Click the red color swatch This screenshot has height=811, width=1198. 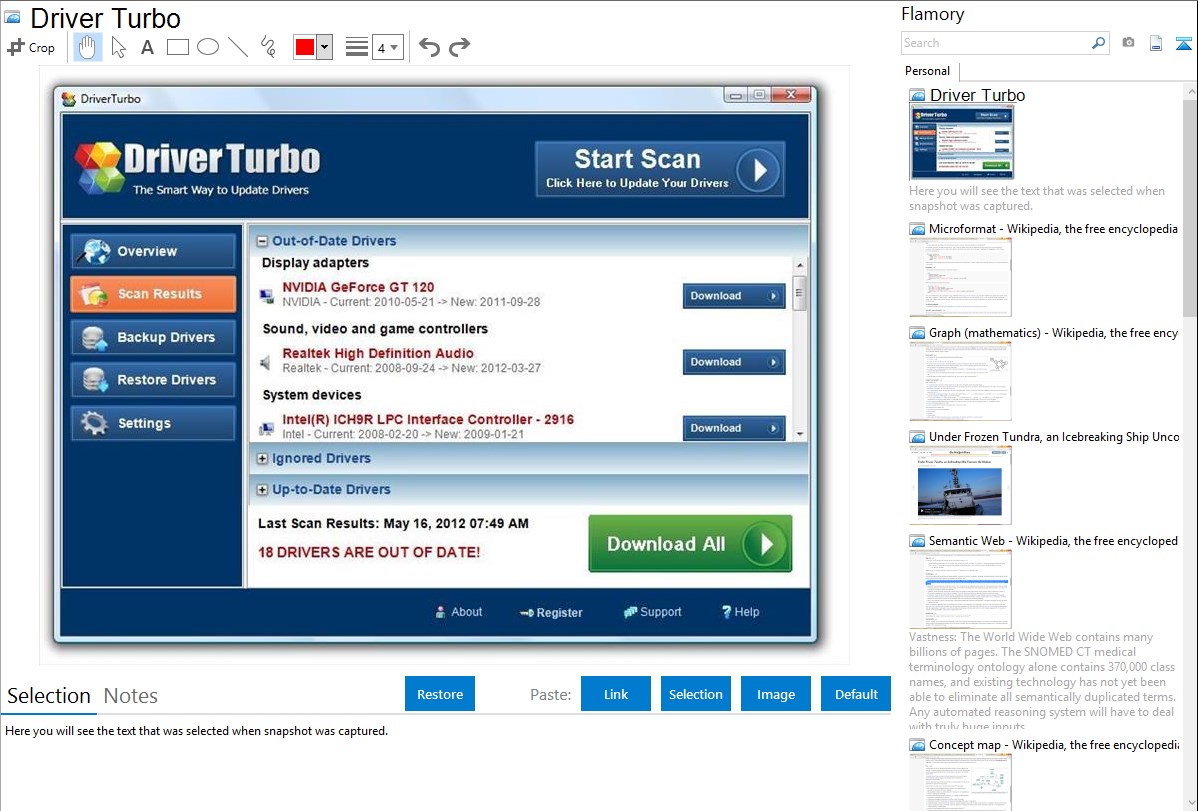point(305,47)
